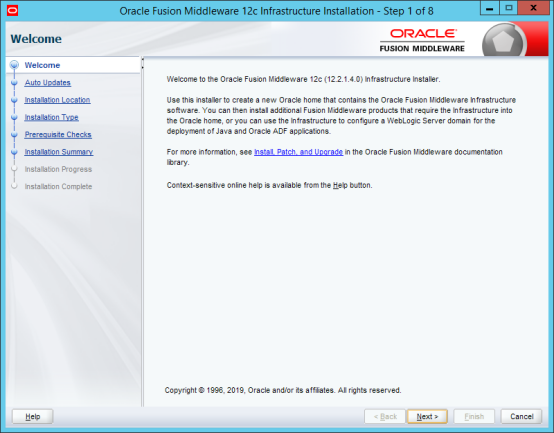
Task: Click the Help button
Action: 33,416
